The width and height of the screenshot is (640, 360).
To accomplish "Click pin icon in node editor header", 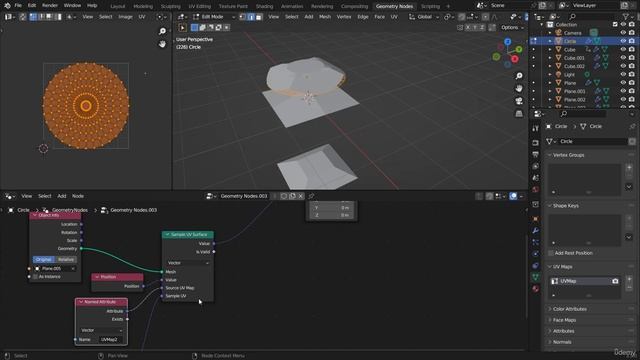I will 311,196.
